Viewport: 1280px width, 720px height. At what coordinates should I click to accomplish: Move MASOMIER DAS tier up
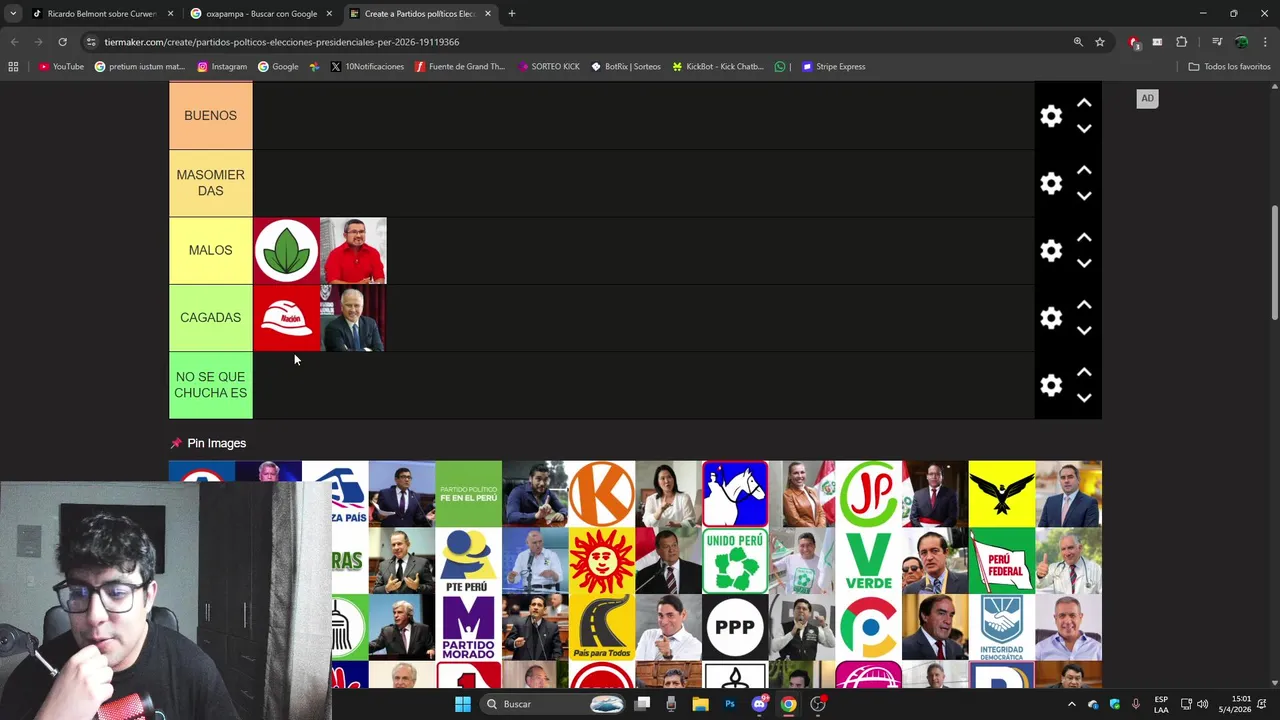tap(1084, 170)
